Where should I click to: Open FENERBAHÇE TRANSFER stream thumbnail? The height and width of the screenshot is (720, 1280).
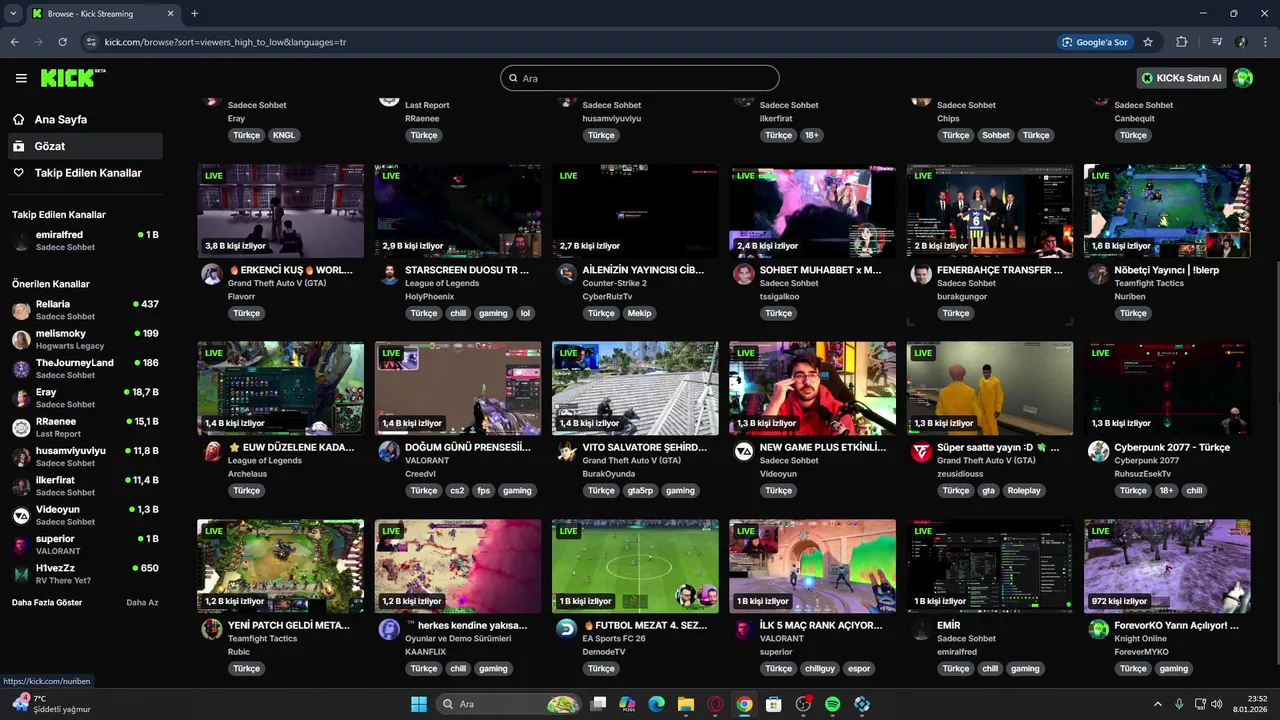(x=990, y=211)
